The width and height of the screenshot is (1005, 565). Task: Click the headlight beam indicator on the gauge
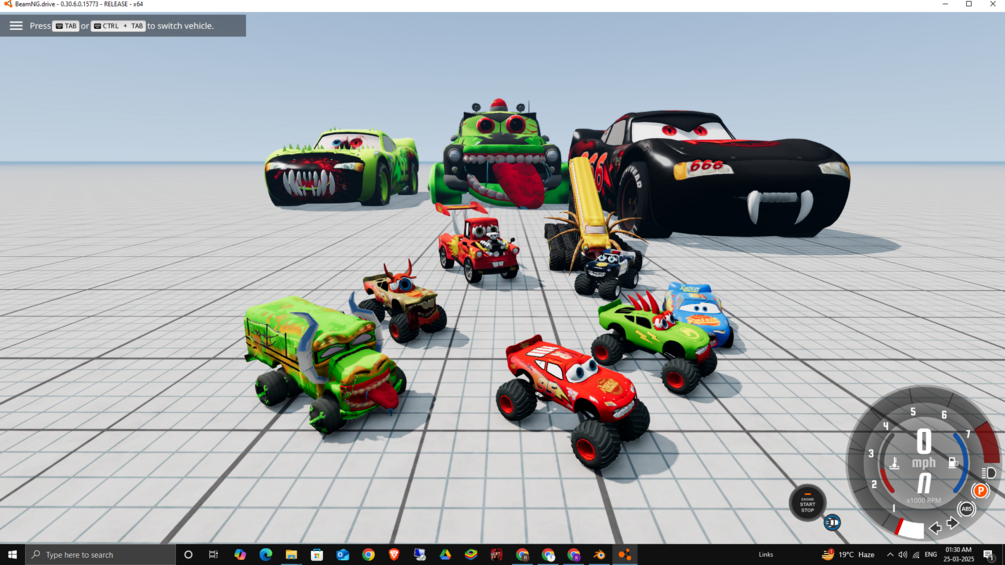point(989,473)
